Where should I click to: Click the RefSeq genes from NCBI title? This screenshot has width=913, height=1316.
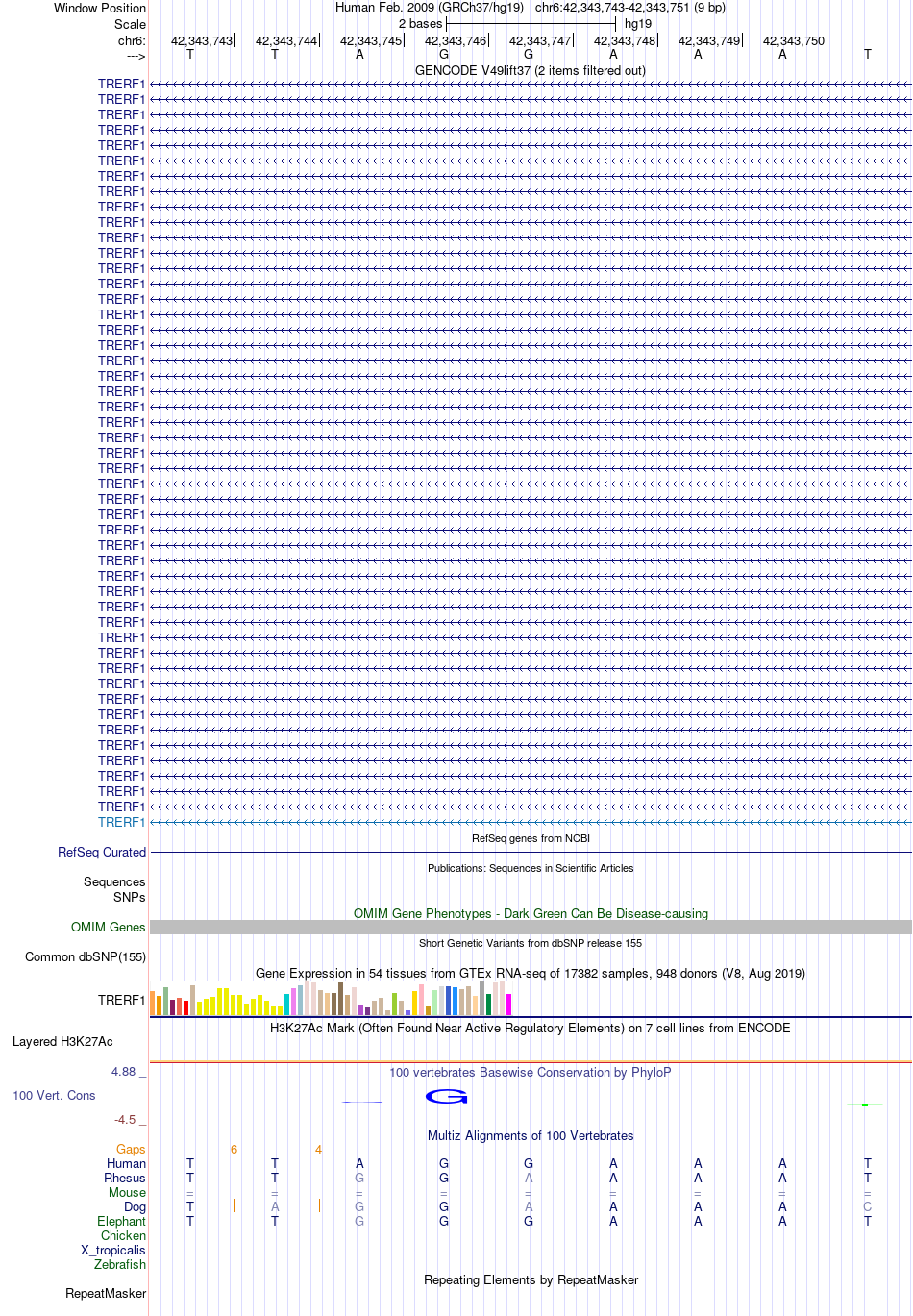click(531, 838)
